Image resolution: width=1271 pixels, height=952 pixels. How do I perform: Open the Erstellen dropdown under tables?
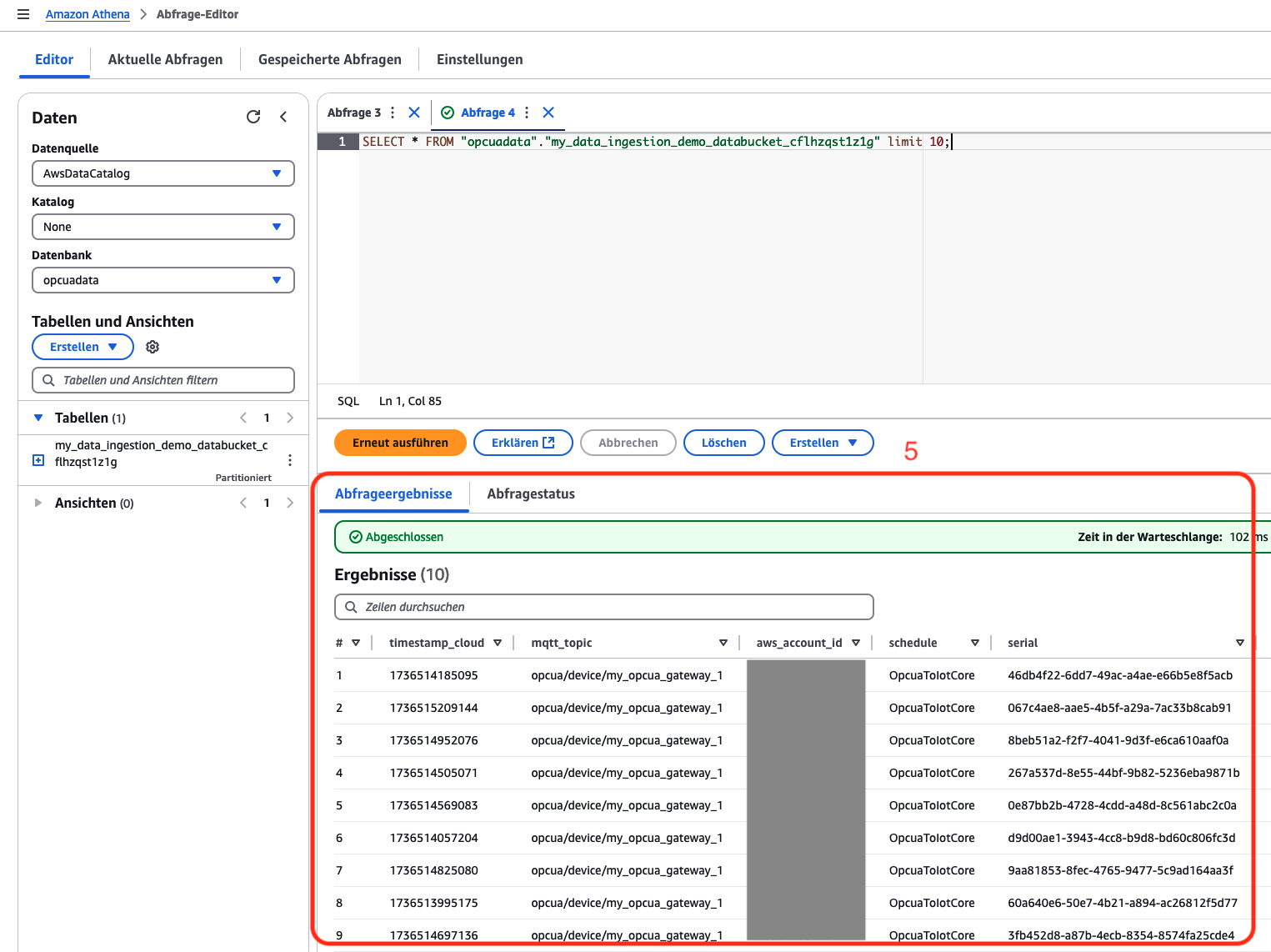83,347
